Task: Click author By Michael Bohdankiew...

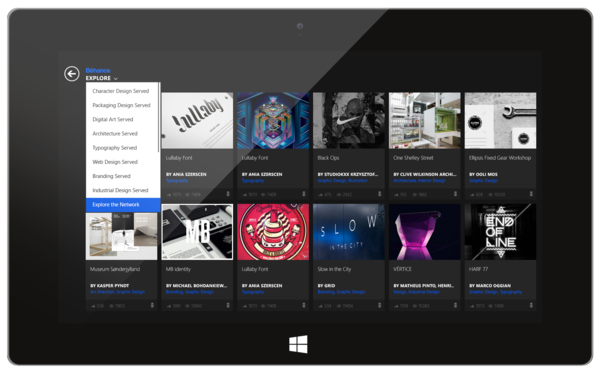Action: (196, 286)
